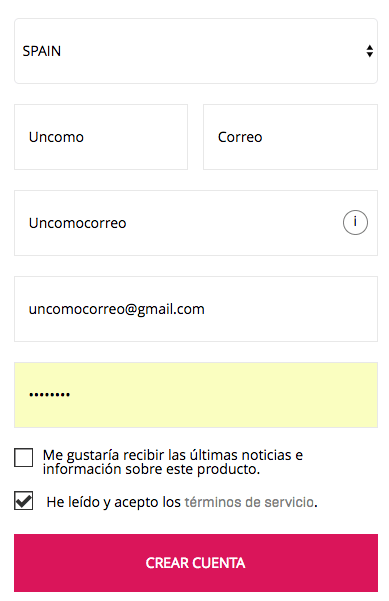Click the uncomocorreo@gmail.com address text
The image size is (389, 601).
coord(117,309)
